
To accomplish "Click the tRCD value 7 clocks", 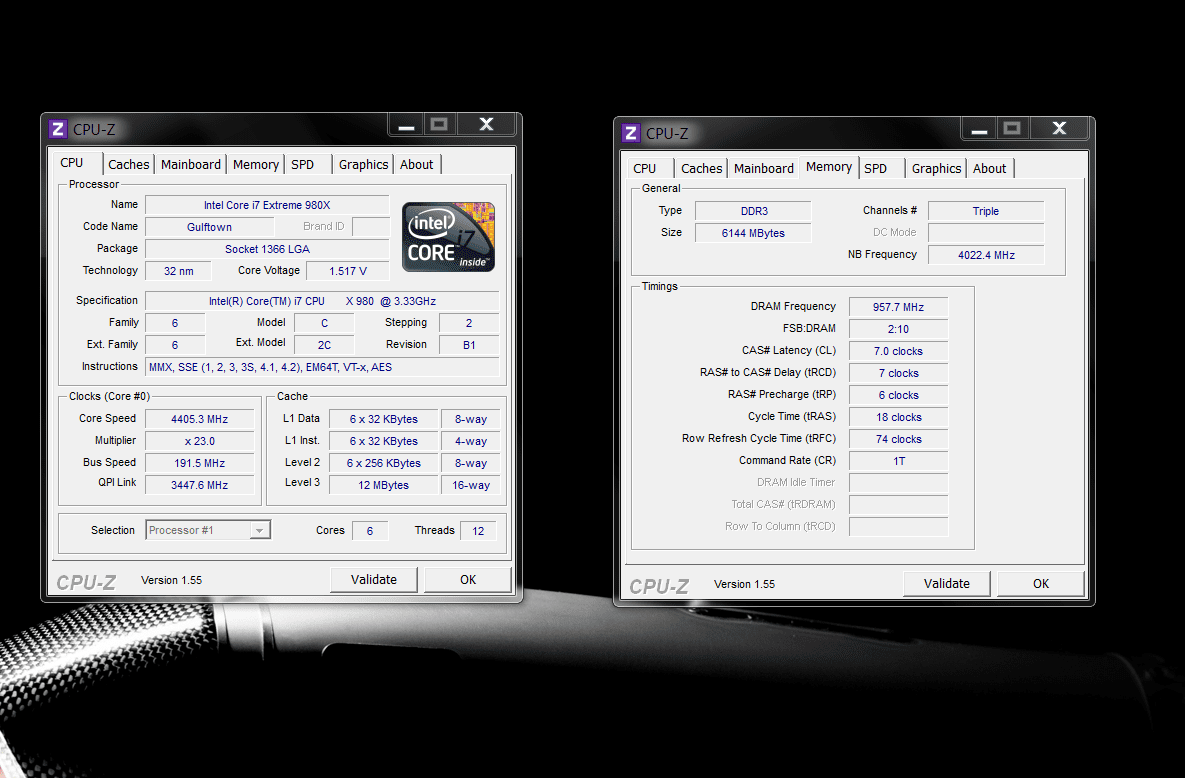I will (x=898, y=373).
